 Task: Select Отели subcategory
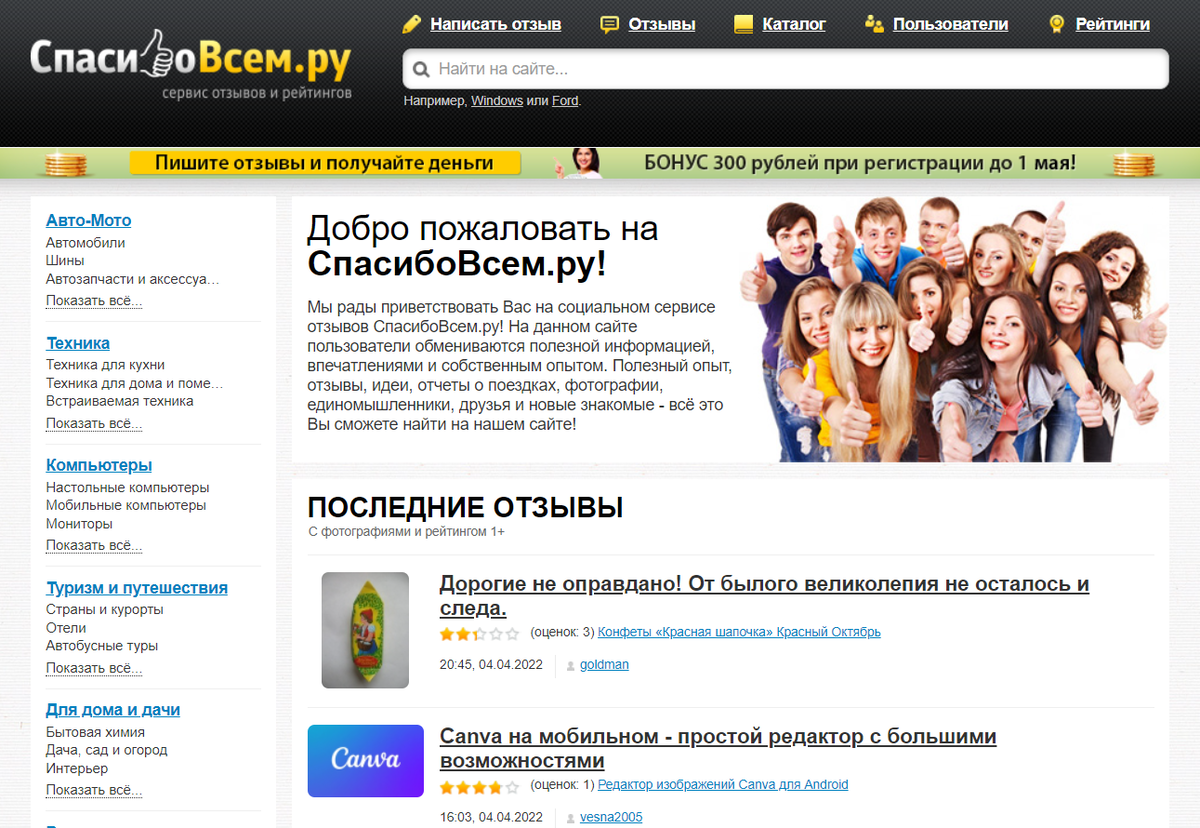(x=66, y=628)
